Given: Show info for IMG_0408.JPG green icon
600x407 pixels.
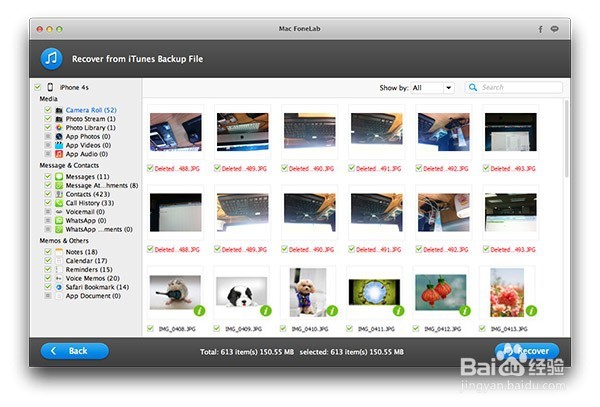Looking at the screenshot, I should [x=199, y=311].
